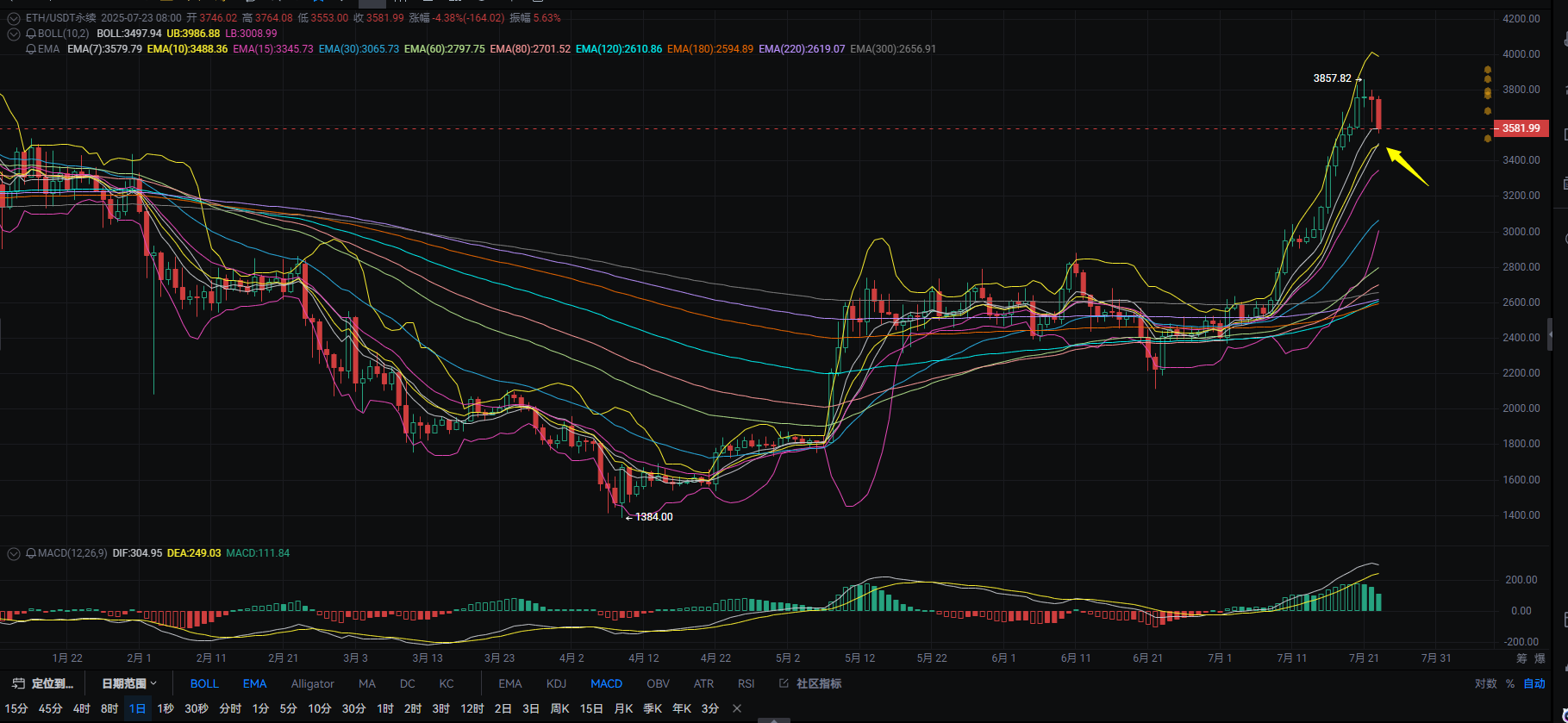Open 社区指标 community indicators
This screenshot has width=1568, height=723.
click(x=819, y=683)
